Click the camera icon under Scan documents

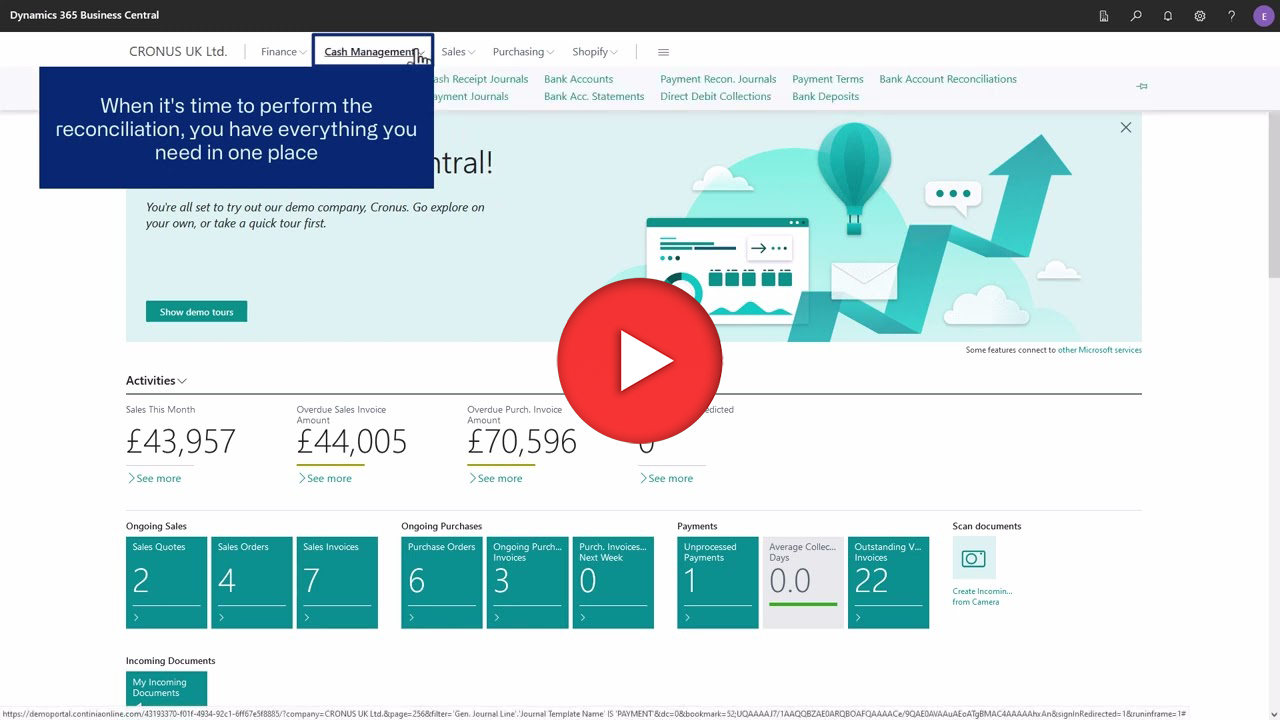pos(974,559)
